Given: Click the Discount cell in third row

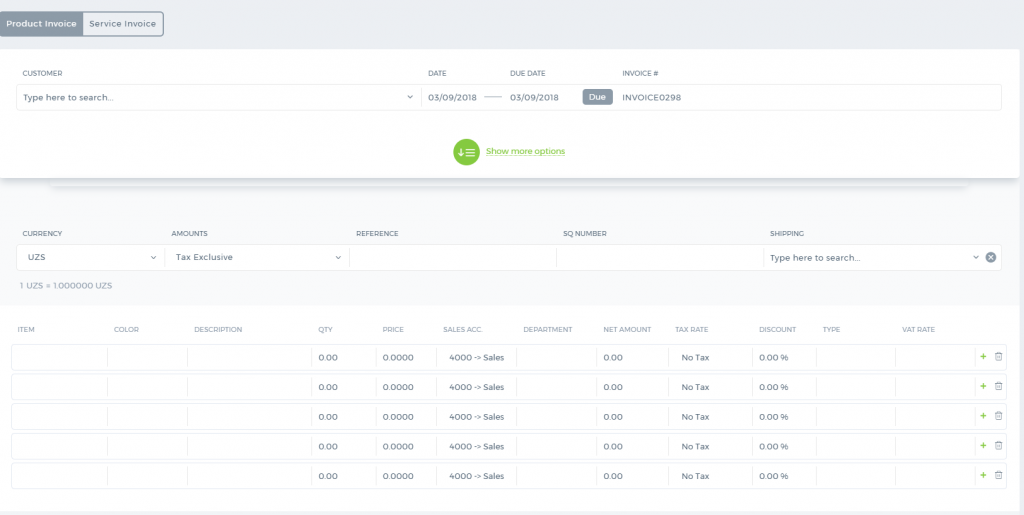Looking at the screenshot, I should click(784, 417).
